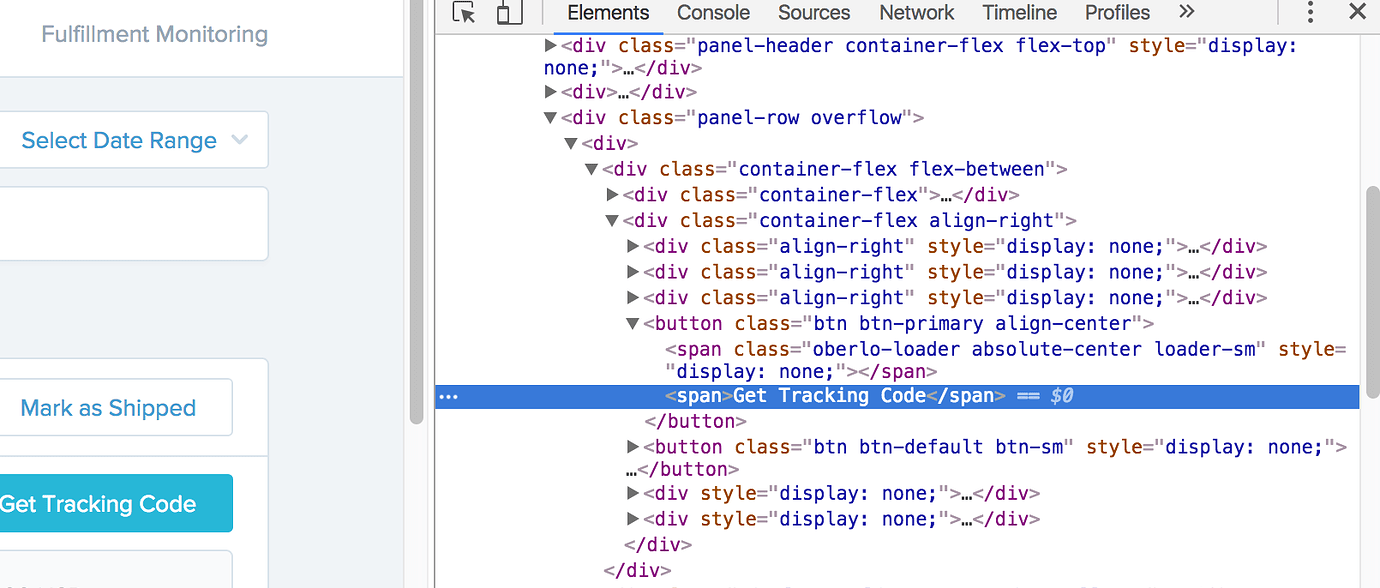Open the Timeline panel
Screen dimensions: 1380x588
click(1018, 13)
